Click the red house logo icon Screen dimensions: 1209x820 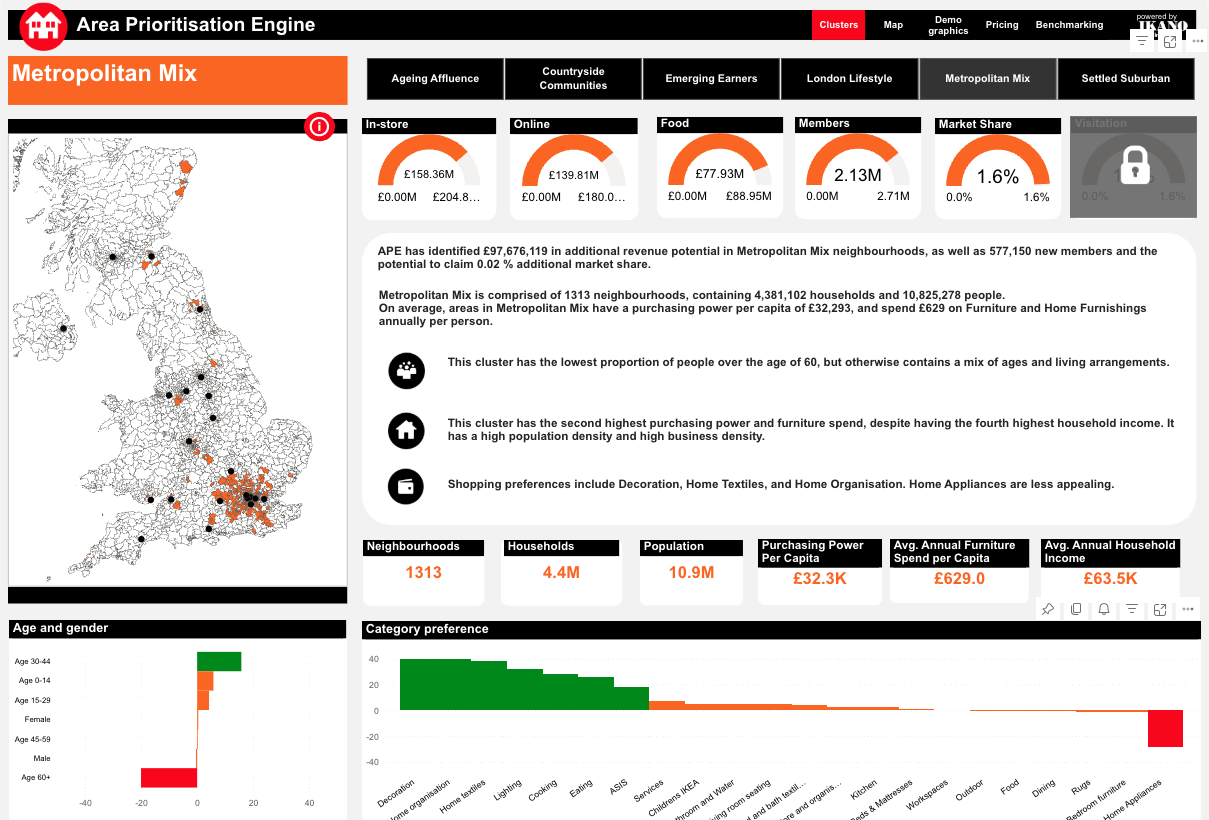coord(44,26)
